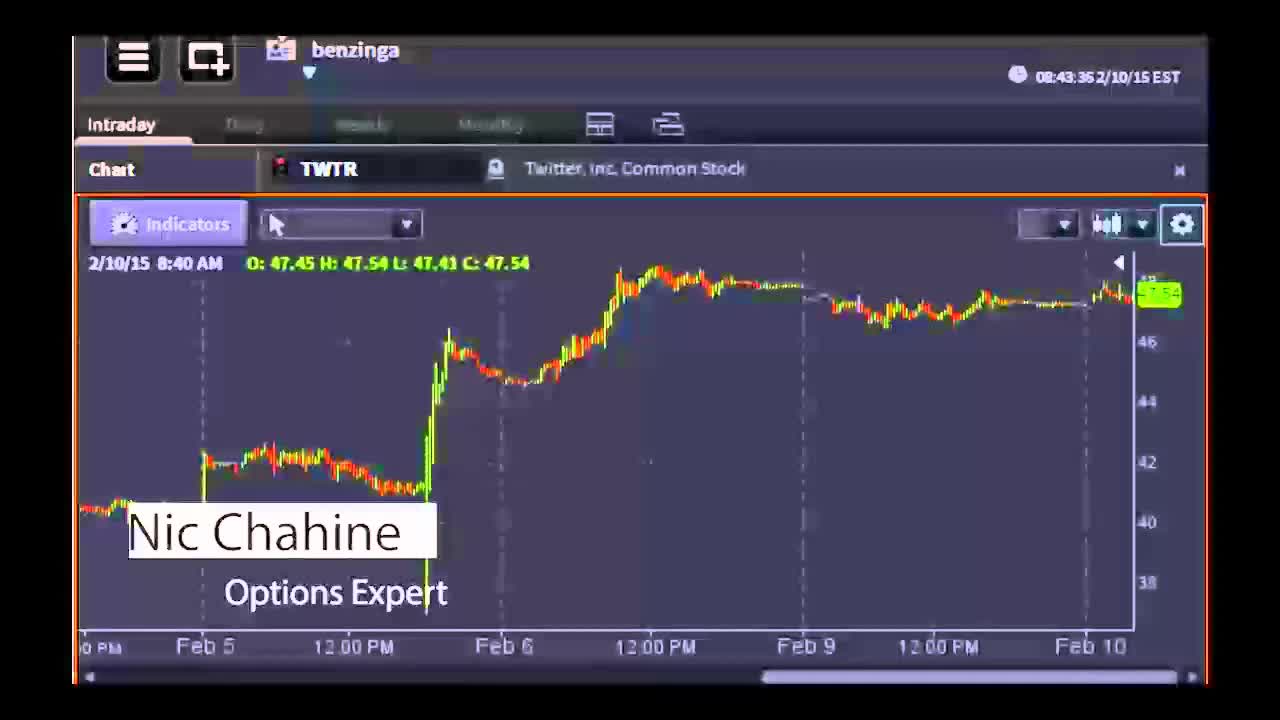Select the pointer cursor tool
The image size is (1280, 720).
click(x=277, y=225)
